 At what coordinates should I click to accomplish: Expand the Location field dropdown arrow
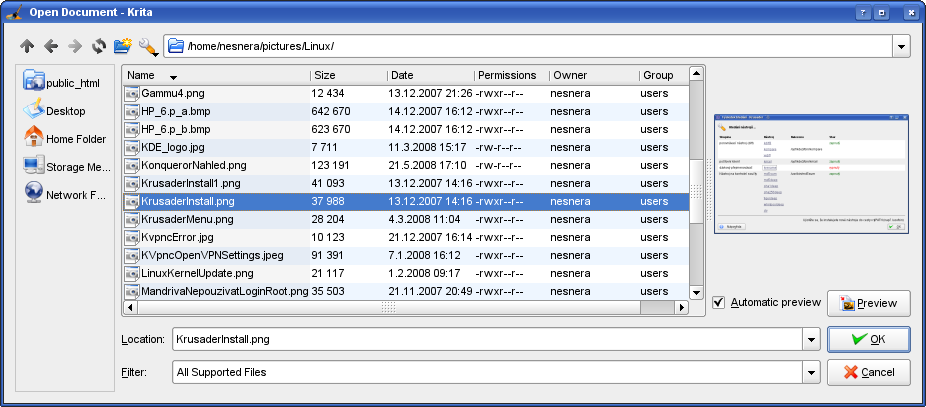point(810,340)
